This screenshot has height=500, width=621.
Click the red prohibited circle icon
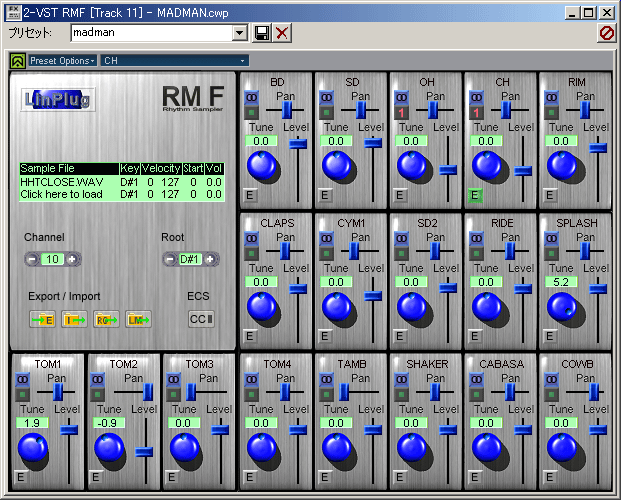pos(606,33)
